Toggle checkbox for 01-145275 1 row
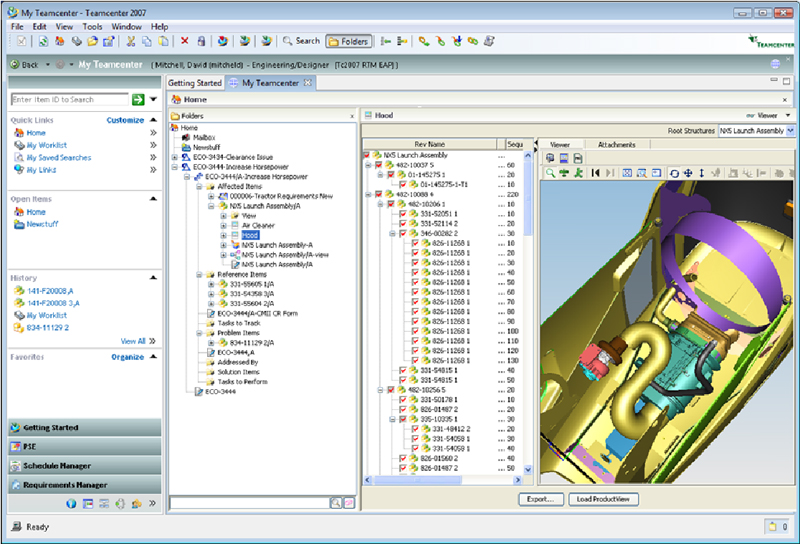Viewport: 800px width, 544px height. pos(391,175)
